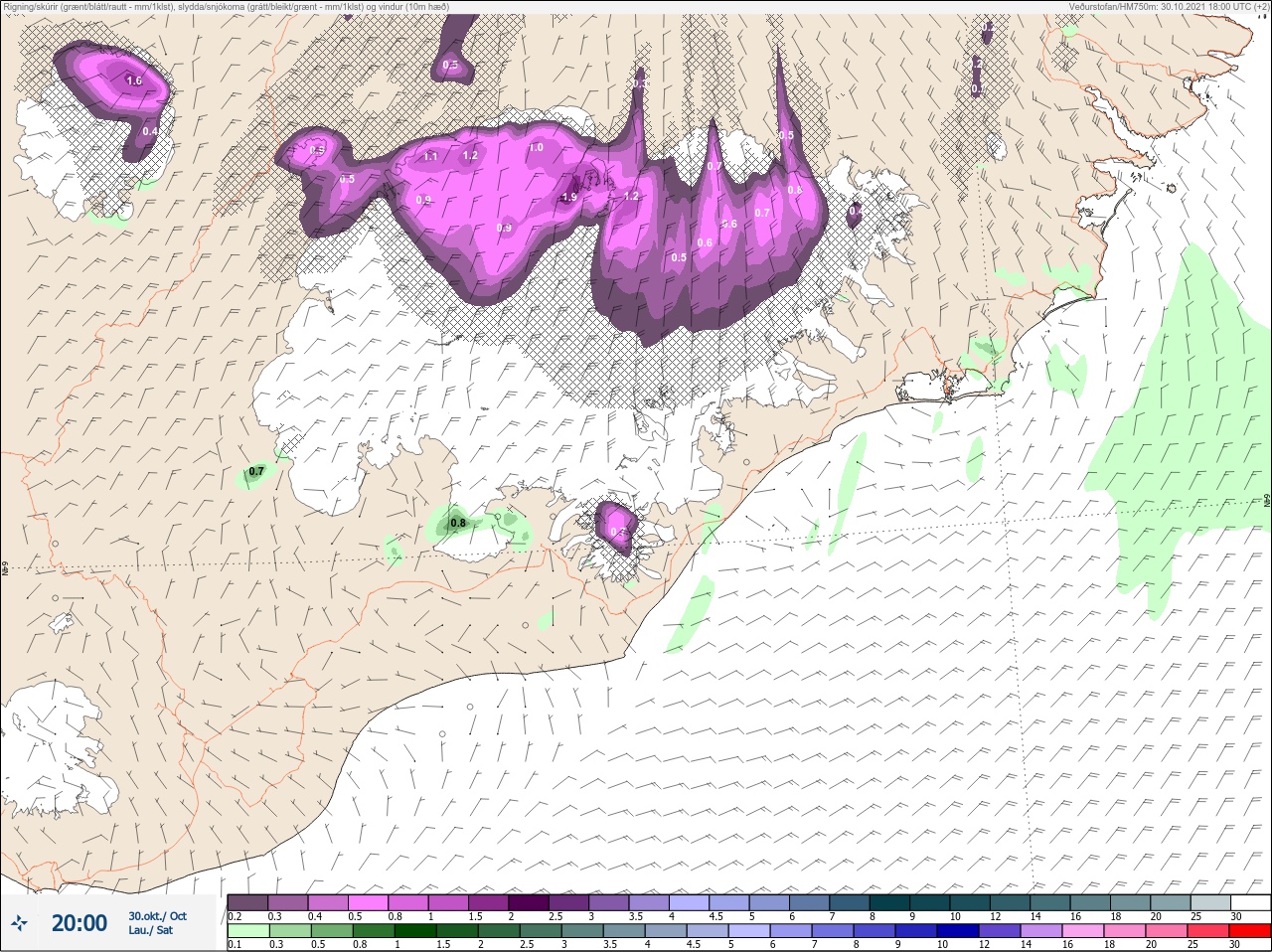Click the 4.5 label in the upper legend row
Viewport: 1272px width, 952px height.
click(716, 916)
